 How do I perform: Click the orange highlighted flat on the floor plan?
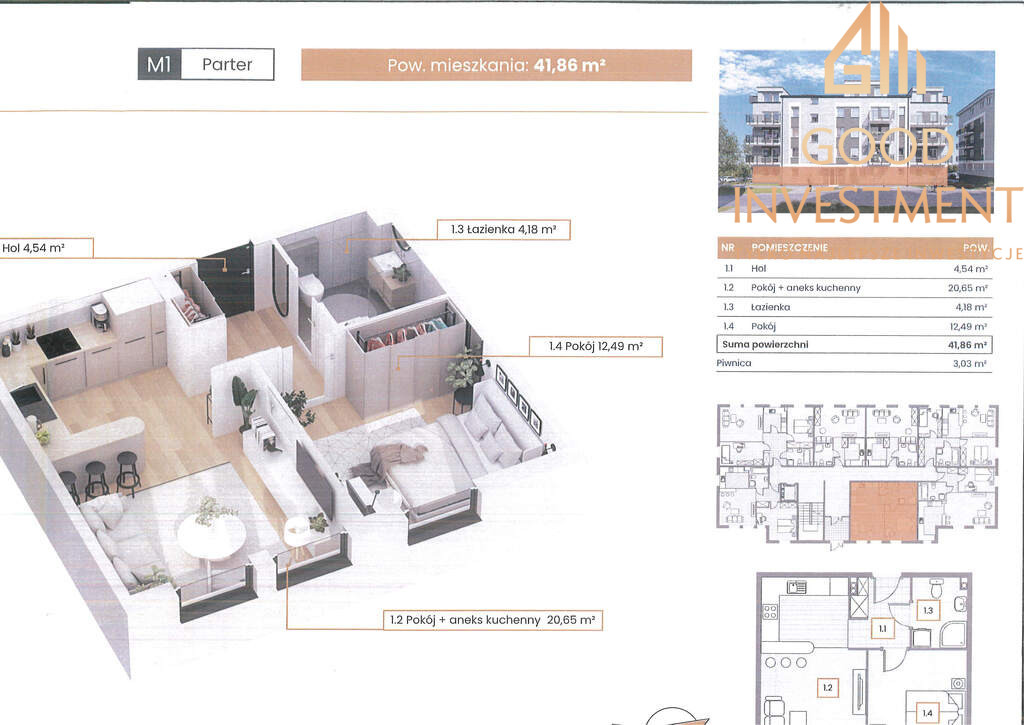point(884,511)
